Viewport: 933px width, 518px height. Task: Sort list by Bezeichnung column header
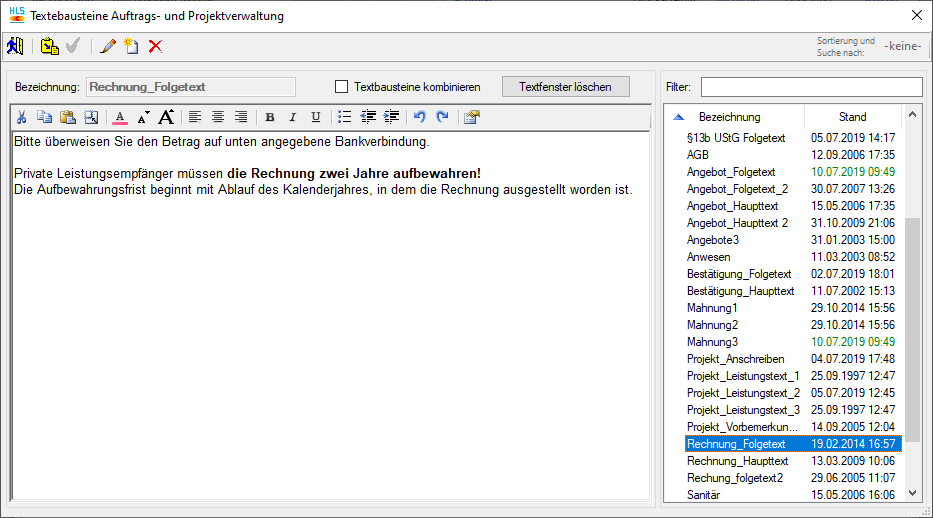[729, 117]
